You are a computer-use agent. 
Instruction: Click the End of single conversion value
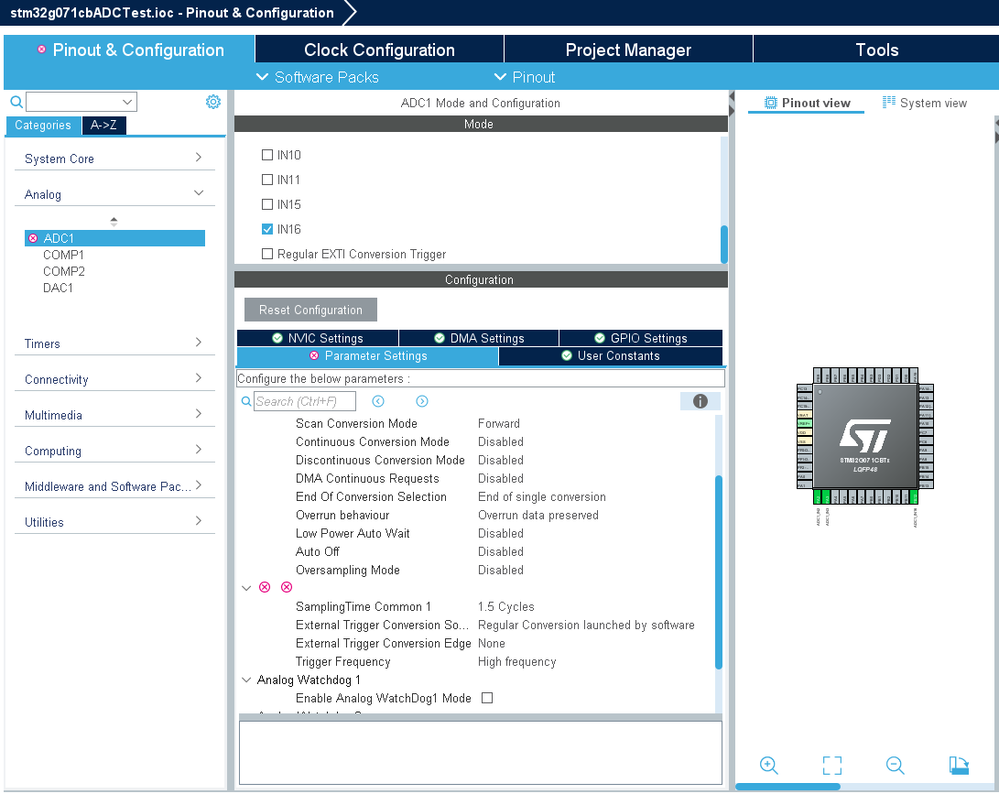pos(542,497)
